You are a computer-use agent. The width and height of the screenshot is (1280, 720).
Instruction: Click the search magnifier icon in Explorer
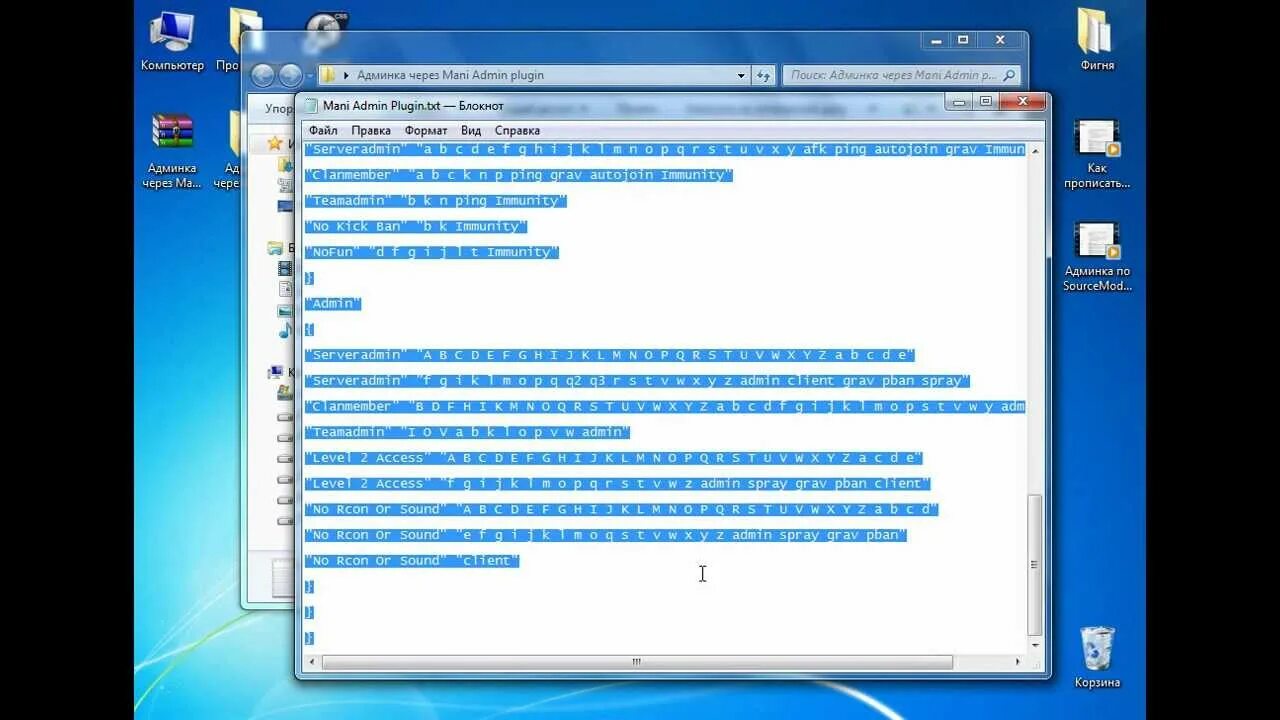pyautogui.click(x=1009, y=75)
